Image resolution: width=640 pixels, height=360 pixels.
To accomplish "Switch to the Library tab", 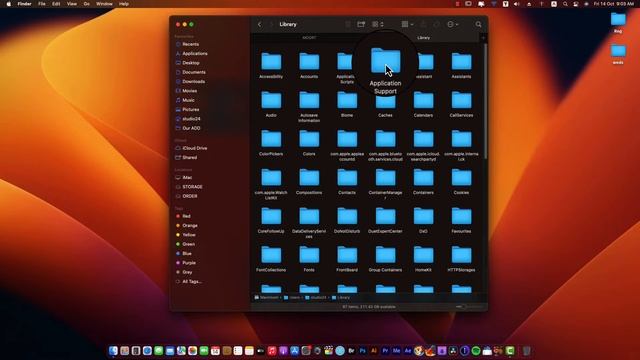I will click(423, 38).
